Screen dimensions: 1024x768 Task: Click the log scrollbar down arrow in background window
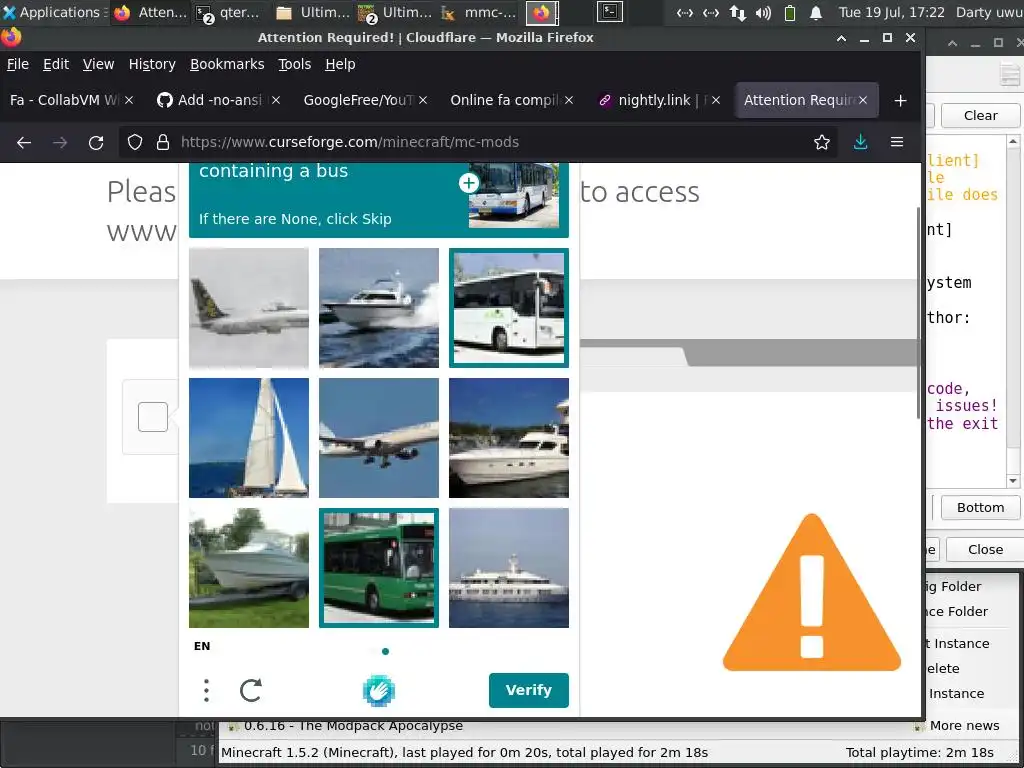pos(1013,481)
